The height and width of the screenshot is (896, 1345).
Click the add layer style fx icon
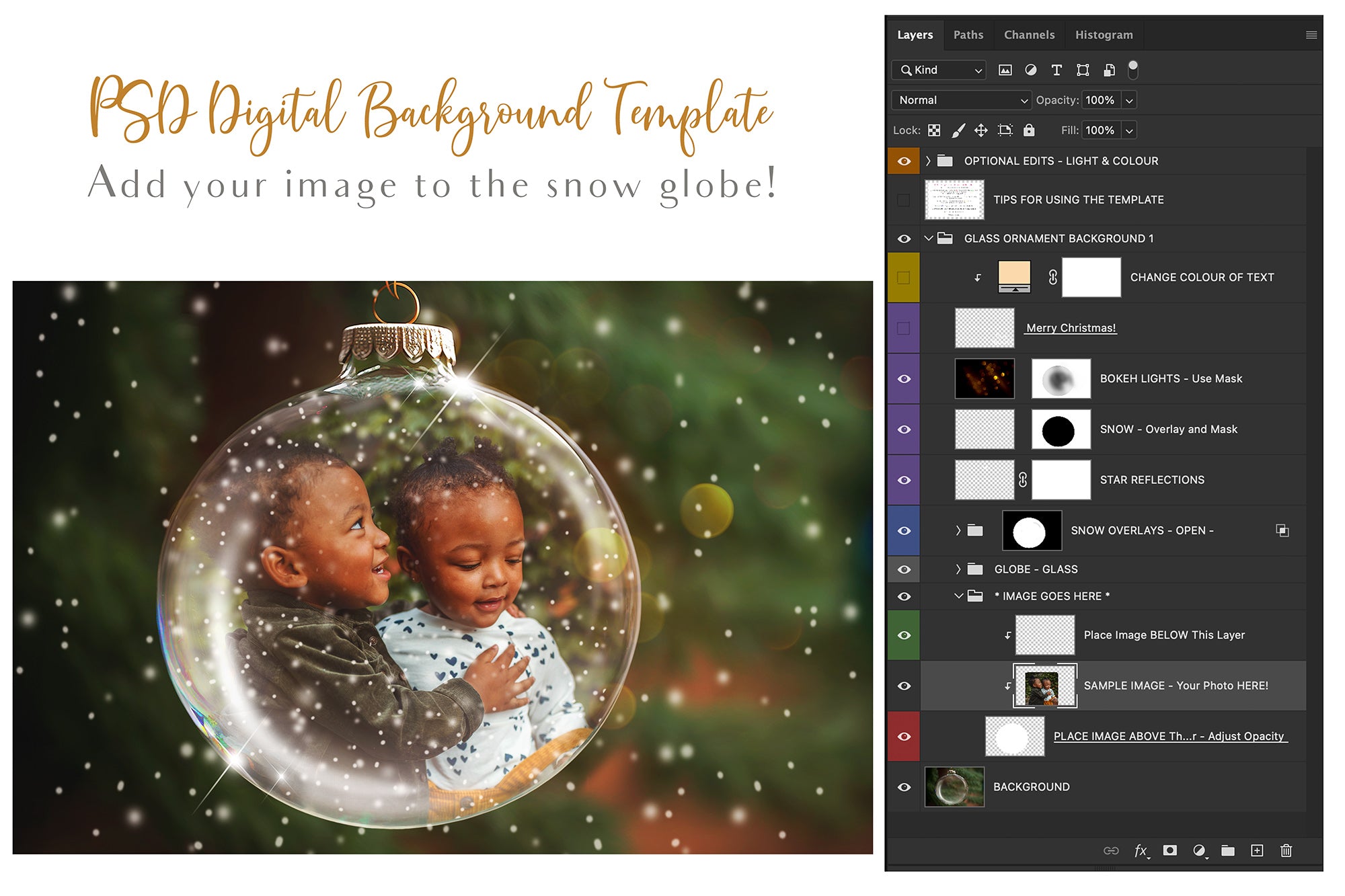tap(1141, 850)
